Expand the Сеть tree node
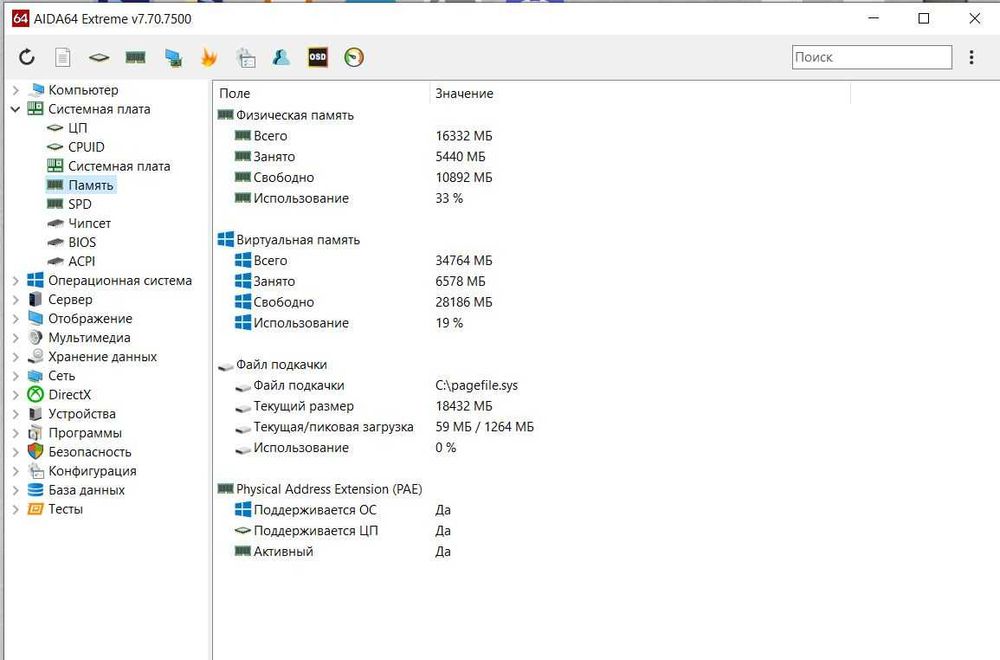Screen dimensions: 1000x660 coord(16,376)
